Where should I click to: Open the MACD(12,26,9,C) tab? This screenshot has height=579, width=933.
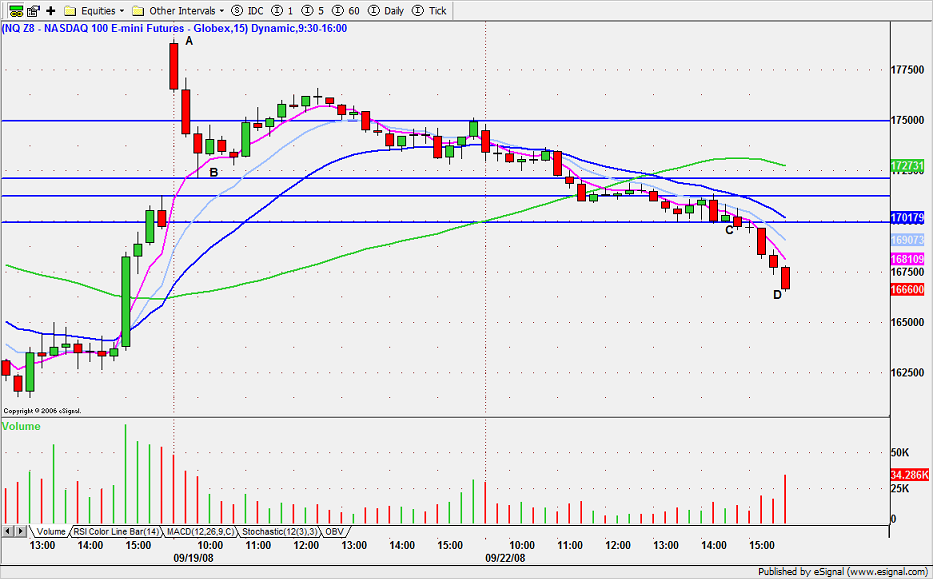201,531
